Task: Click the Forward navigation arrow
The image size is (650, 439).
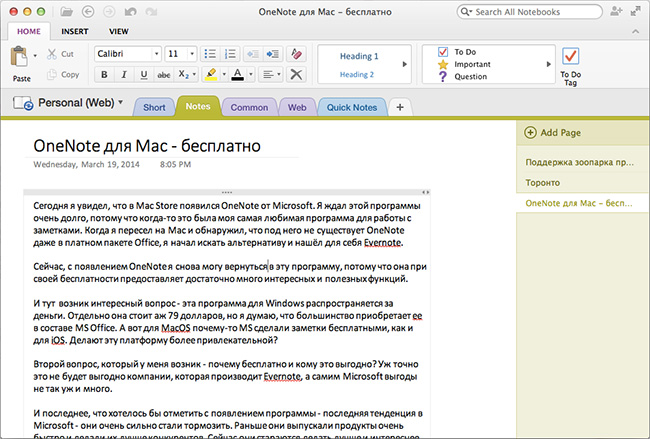Action: click(x=109, y=12)
